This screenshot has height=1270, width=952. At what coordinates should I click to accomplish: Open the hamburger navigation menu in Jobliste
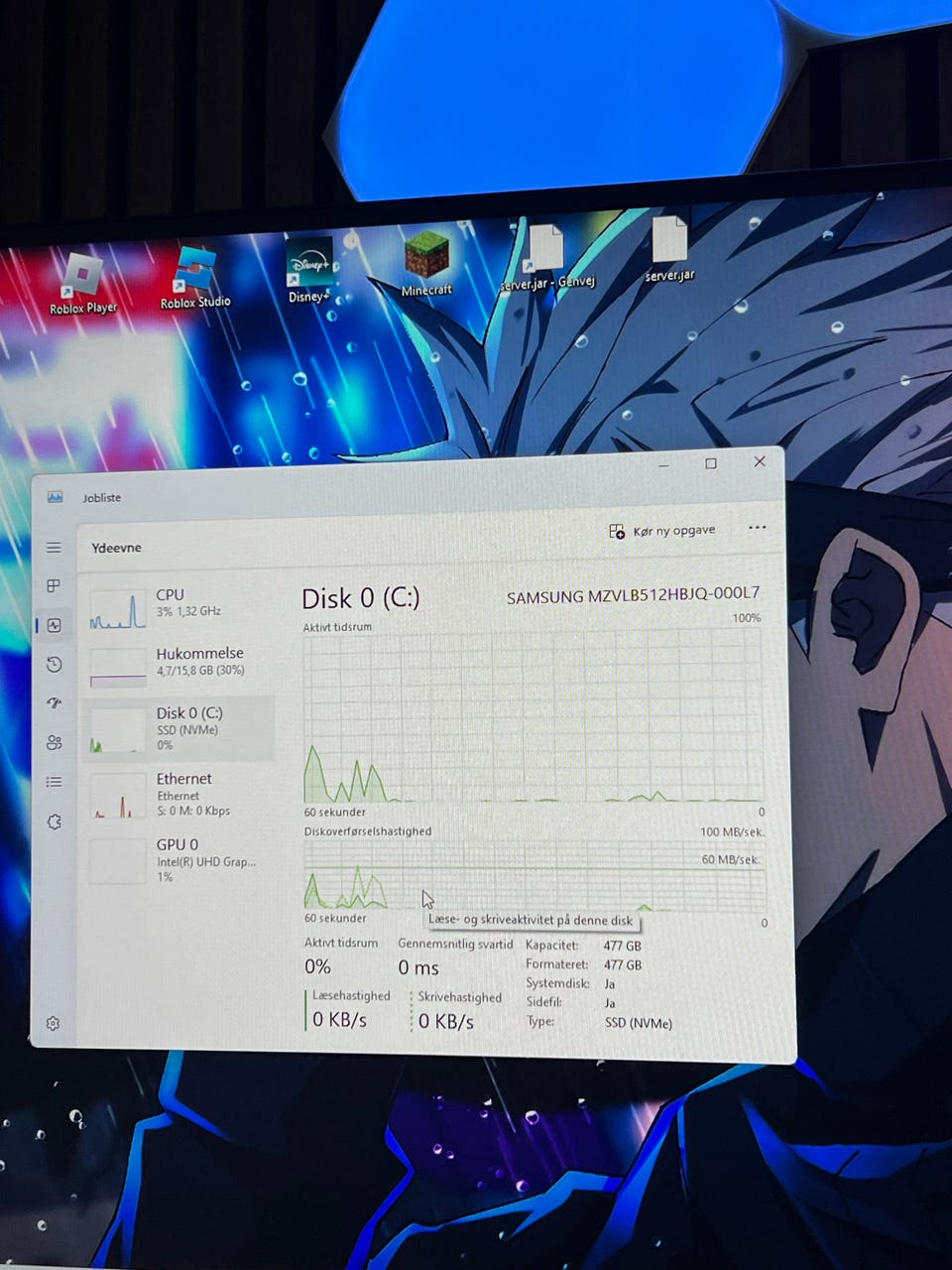(x=54, y=548)
